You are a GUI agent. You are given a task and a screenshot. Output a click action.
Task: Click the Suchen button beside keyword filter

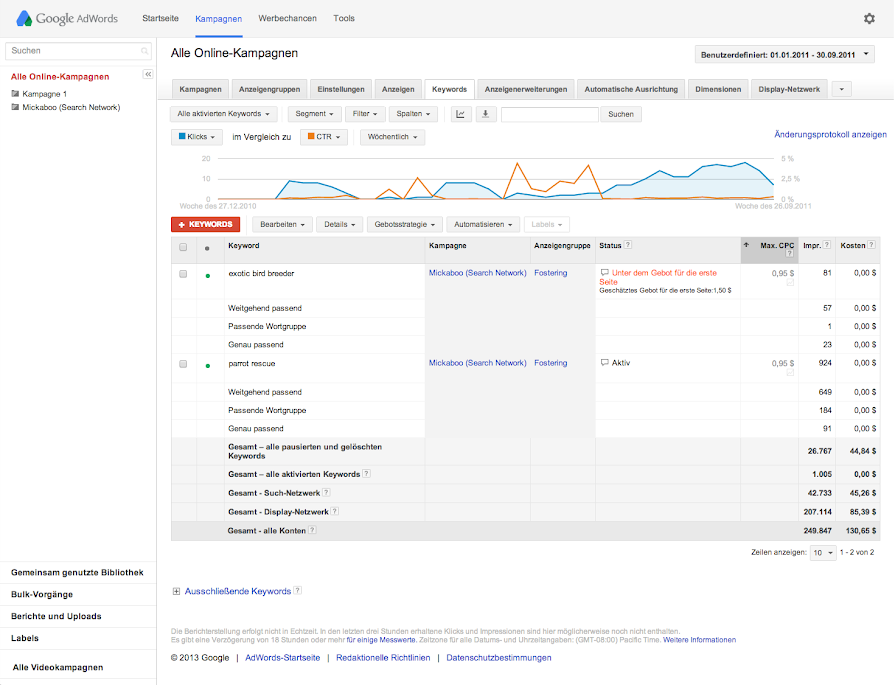621,114
